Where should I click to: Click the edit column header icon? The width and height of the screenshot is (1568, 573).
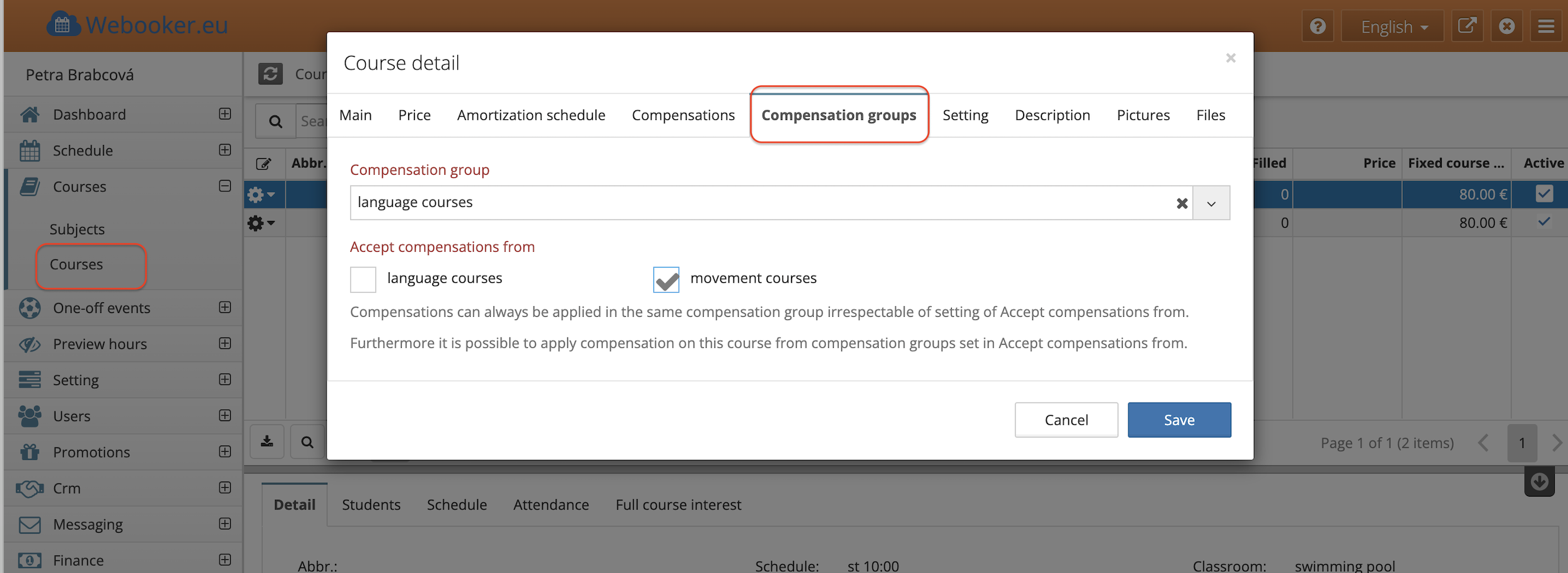point(264,164)
